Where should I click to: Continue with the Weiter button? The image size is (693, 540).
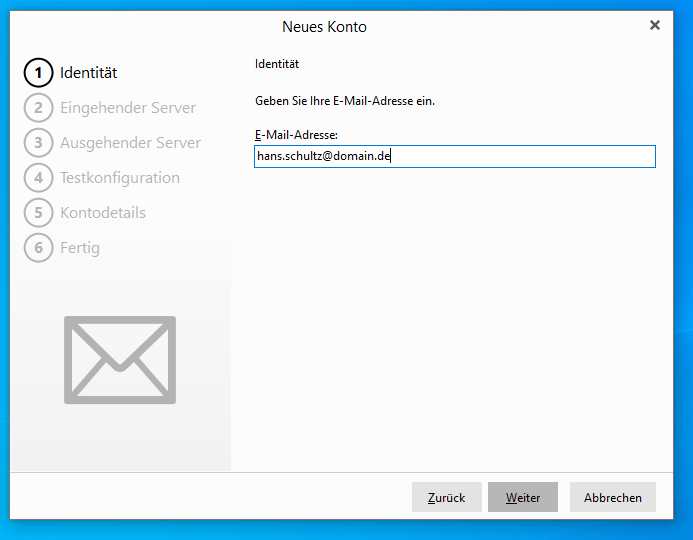point(523,497)
